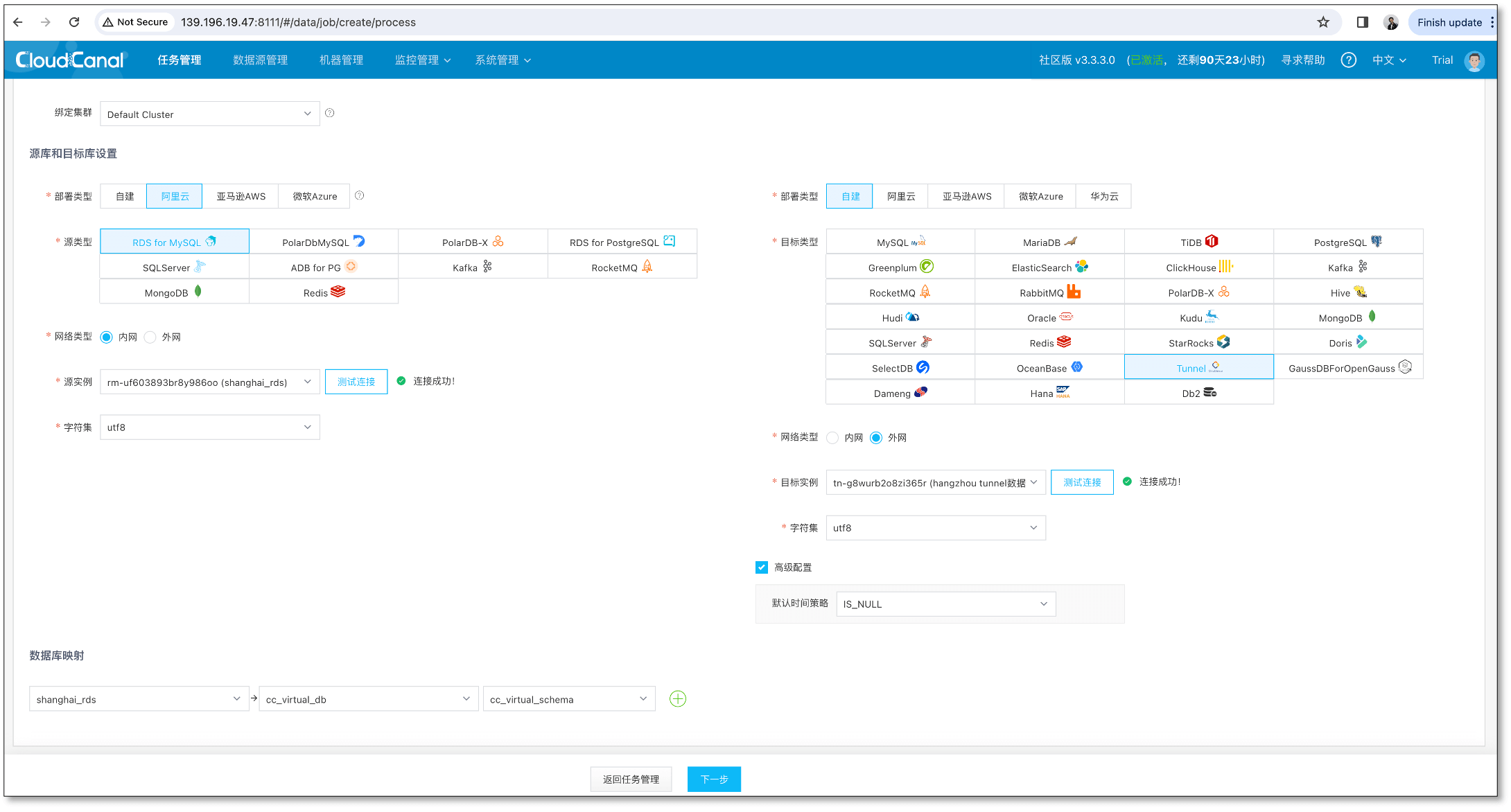This screenshot has width=1511, height=812.
Task: Expand the 源实例 instance dropdown
Action: [209, 382]
